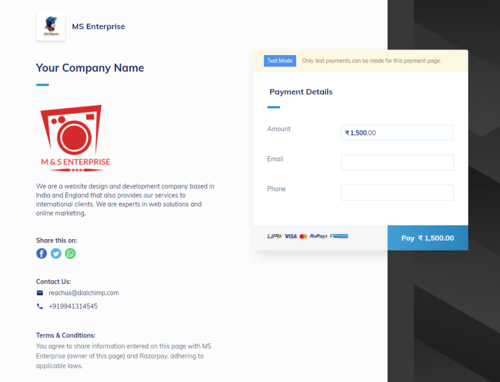Click the MS Enterprise merchant logo
500x382 pixels.
tap(51, 26)
